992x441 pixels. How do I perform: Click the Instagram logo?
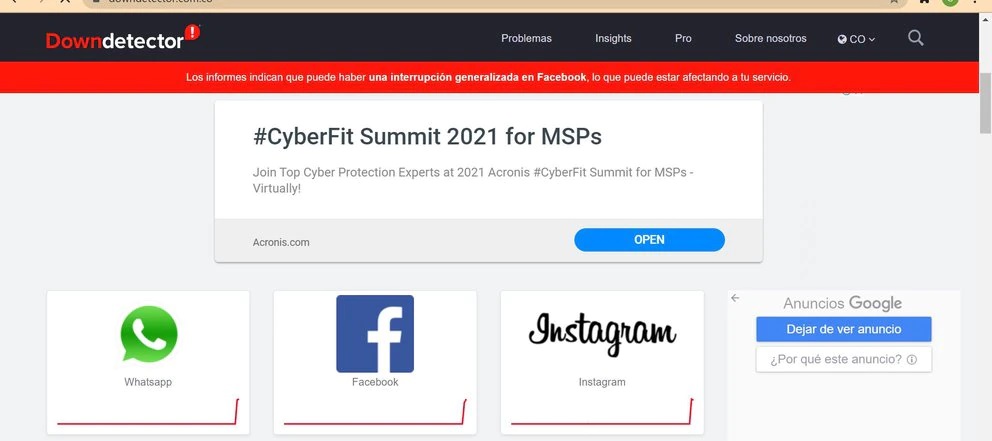602,334
